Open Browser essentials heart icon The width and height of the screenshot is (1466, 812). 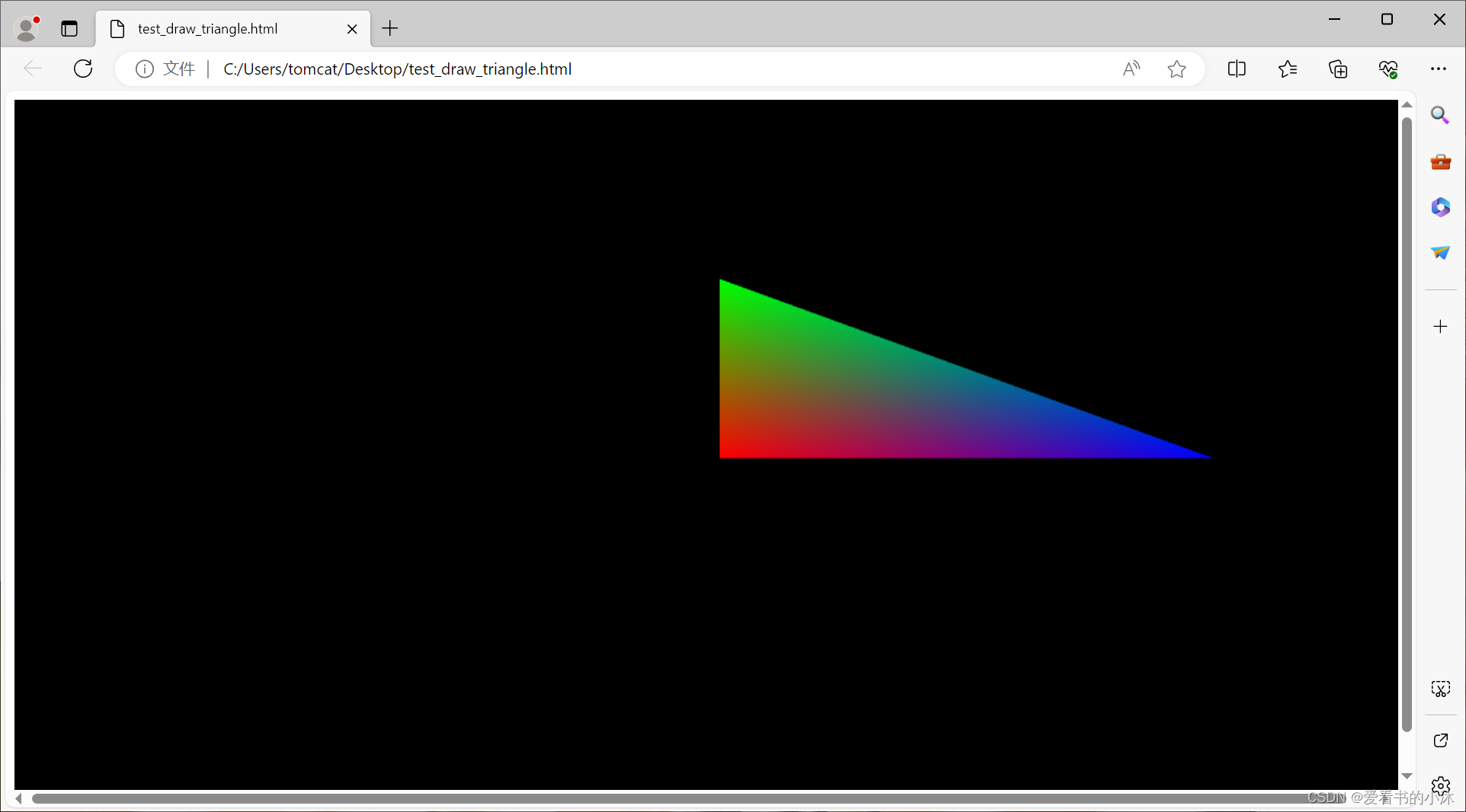tap(1388, 69)
